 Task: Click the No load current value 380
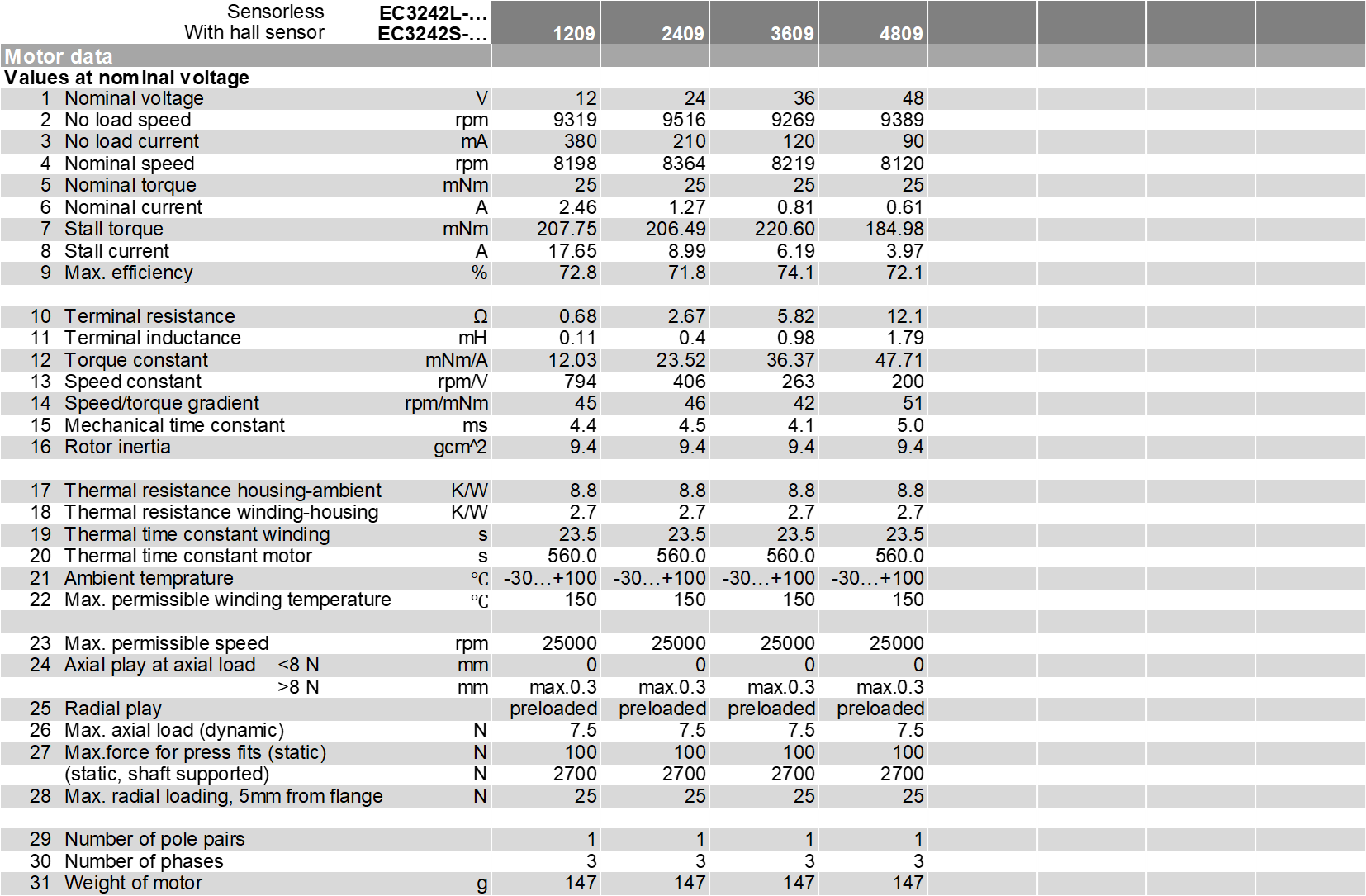[x=580, y=141]
